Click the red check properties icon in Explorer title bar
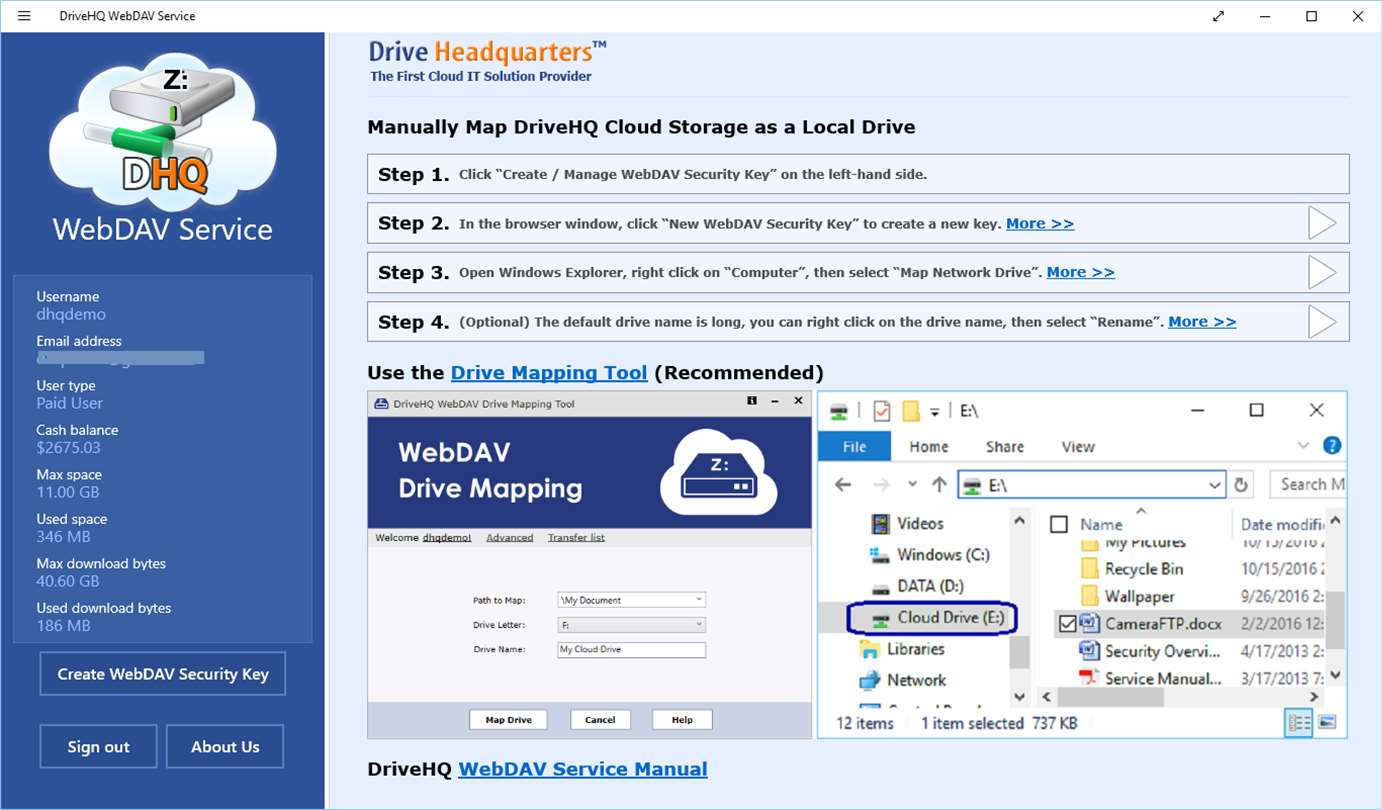This screenshot has height=810, width=1382. tap(881, 411)
